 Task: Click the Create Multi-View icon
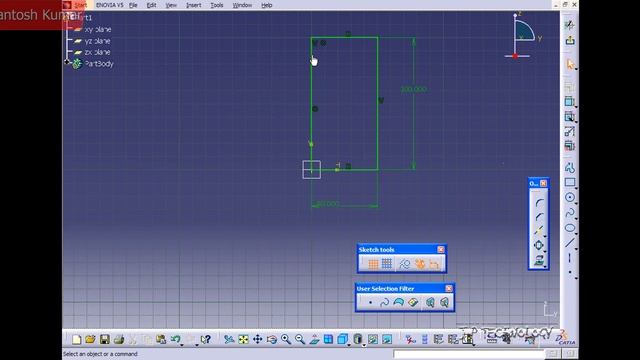328,340
